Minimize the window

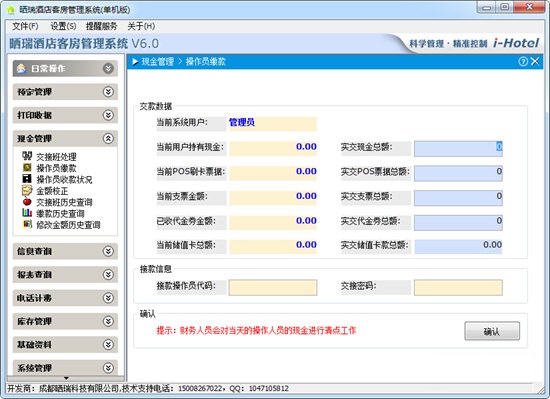tap(486, 7)
